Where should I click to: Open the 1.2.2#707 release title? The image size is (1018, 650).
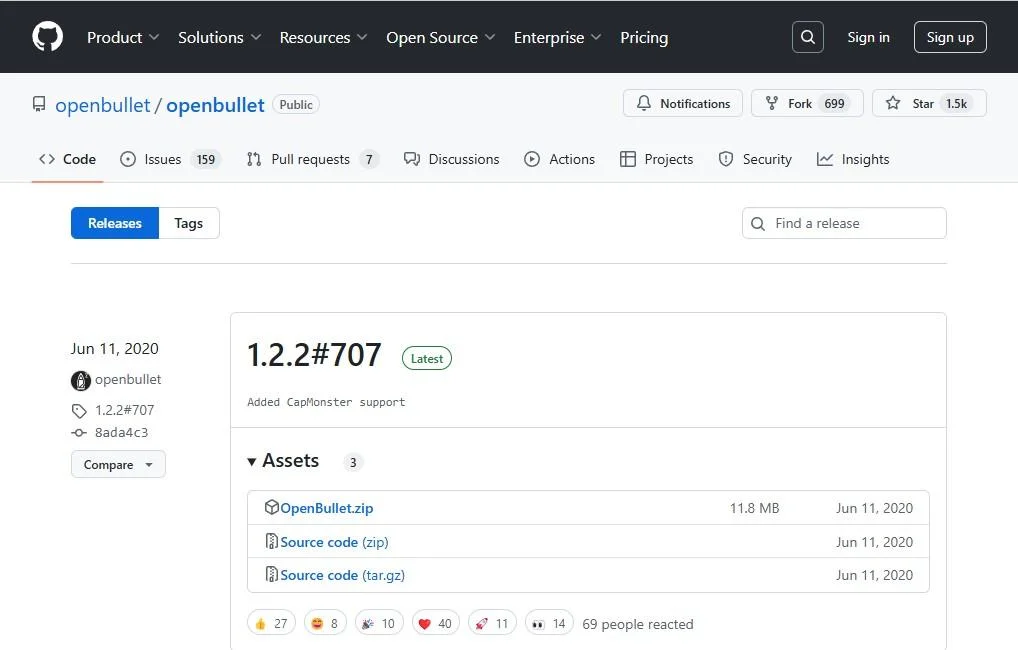point(314,355)
